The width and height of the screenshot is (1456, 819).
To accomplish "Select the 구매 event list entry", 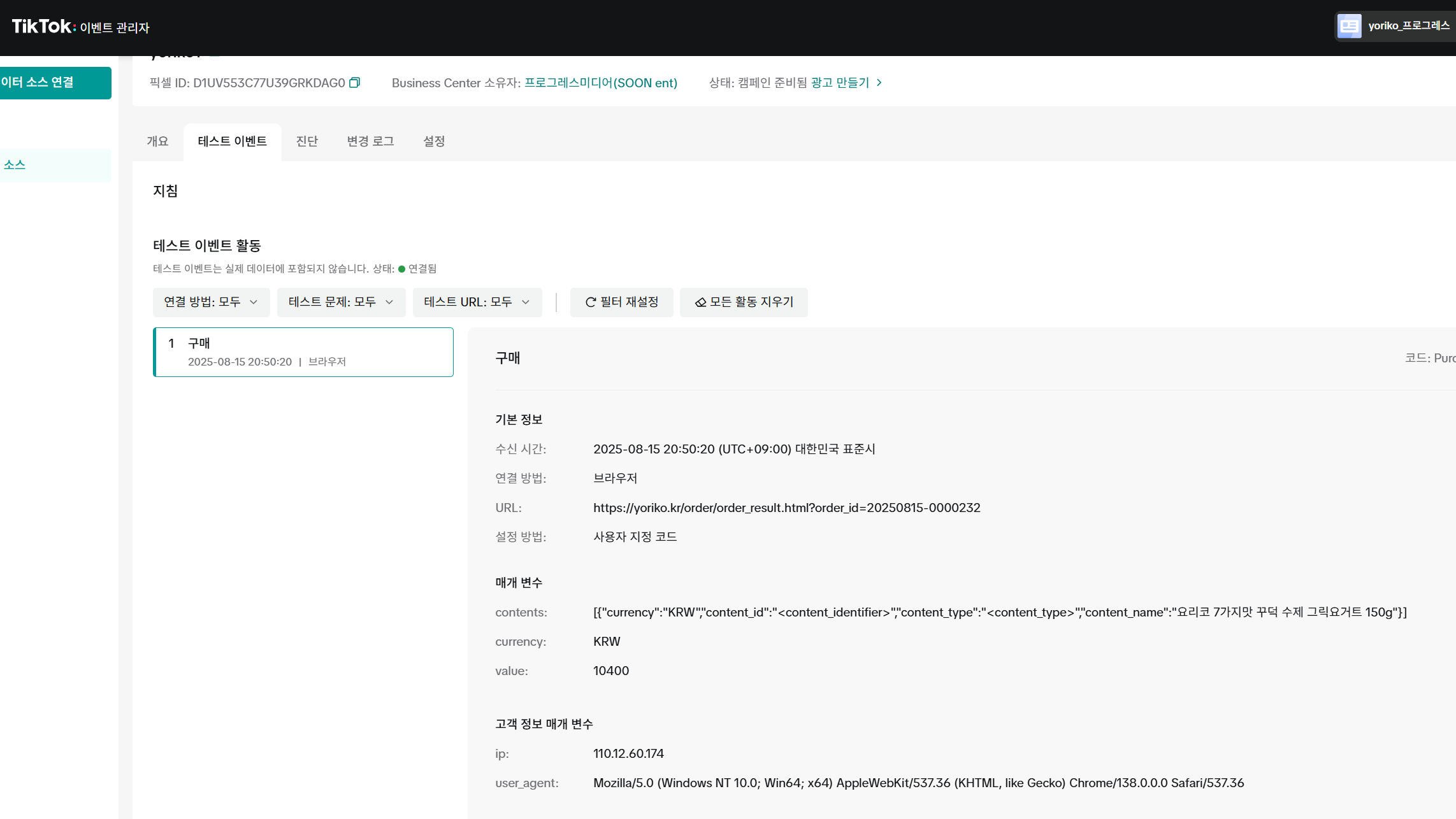I will [303, 352].
